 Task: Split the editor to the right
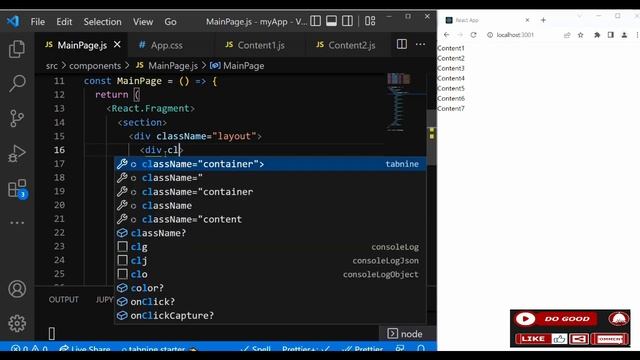tap(402, 44)
